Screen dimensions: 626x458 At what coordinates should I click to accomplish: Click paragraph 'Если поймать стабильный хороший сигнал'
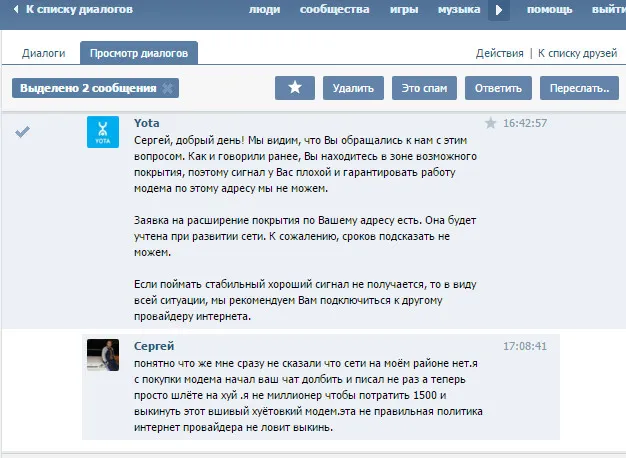(305, 300)
